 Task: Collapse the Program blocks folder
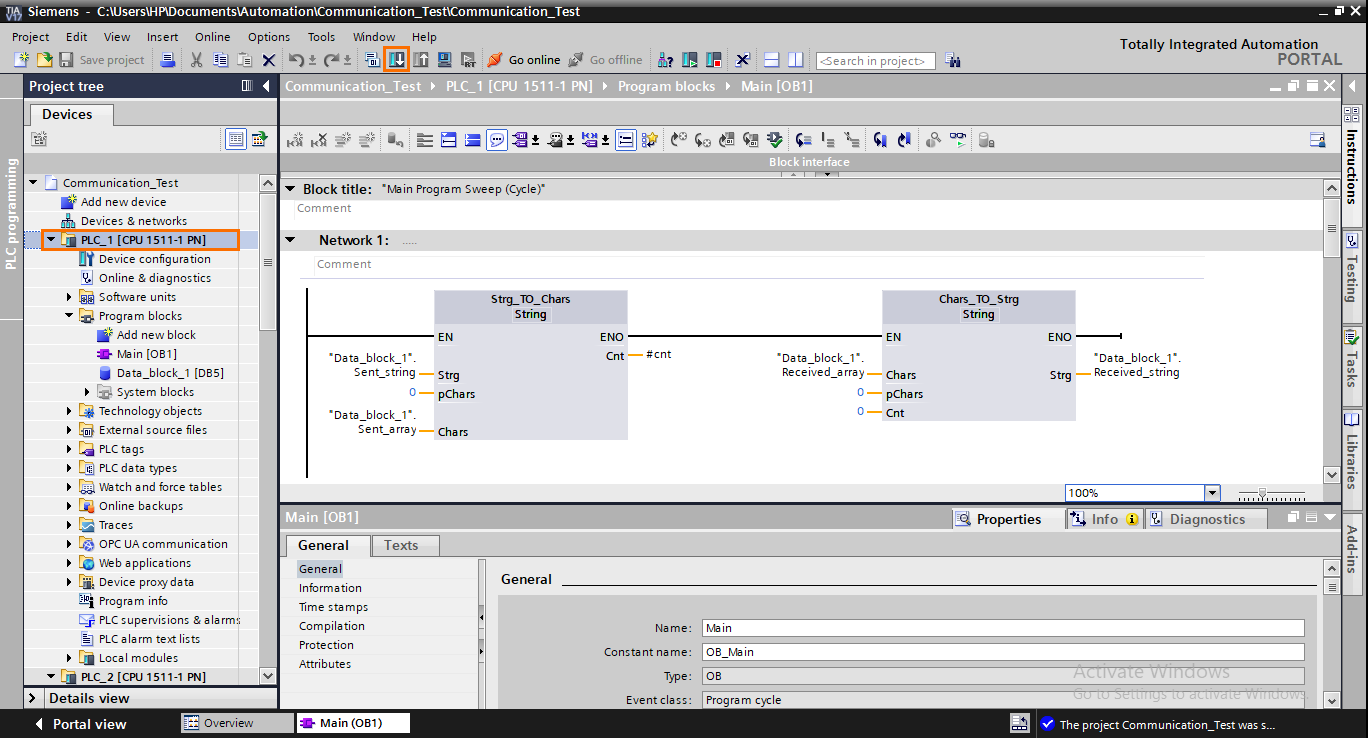pyautogui.click(x=69, y=316)
